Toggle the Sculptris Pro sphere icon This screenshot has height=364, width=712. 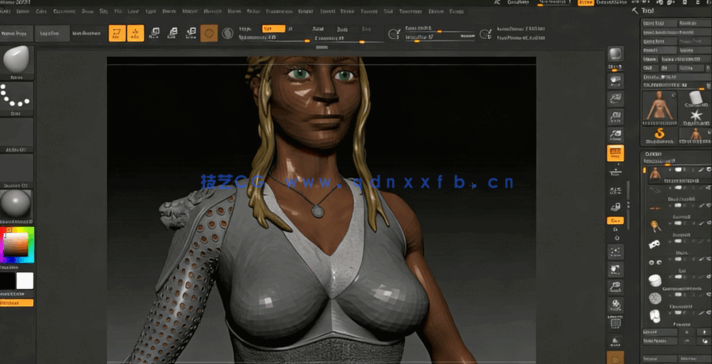227,33
